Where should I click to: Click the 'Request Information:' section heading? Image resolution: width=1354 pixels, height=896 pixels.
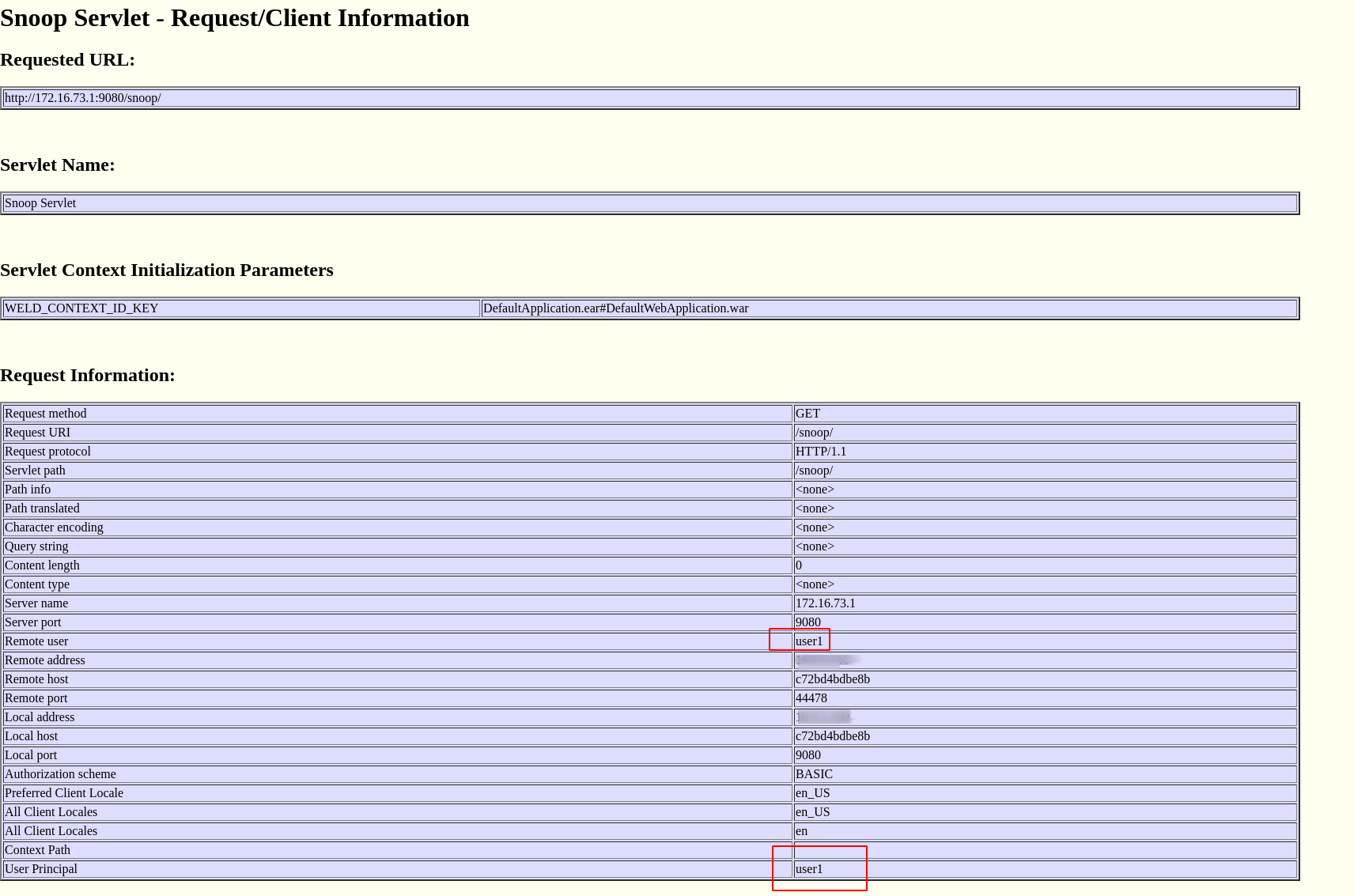[x=88, y=376]
